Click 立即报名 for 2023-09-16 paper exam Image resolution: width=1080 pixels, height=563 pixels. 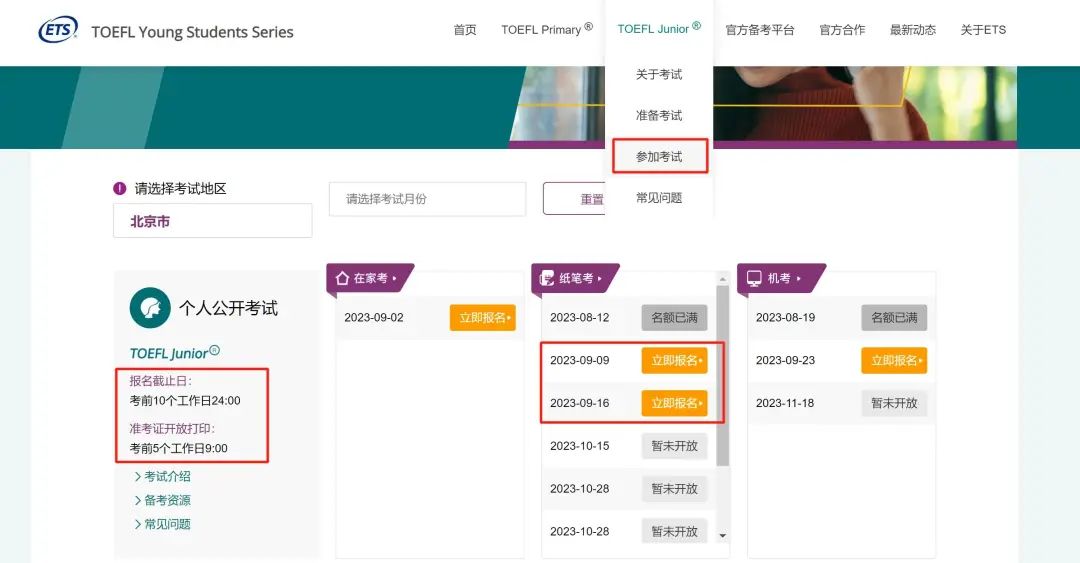pyautogui.click(x=674, y=403)
